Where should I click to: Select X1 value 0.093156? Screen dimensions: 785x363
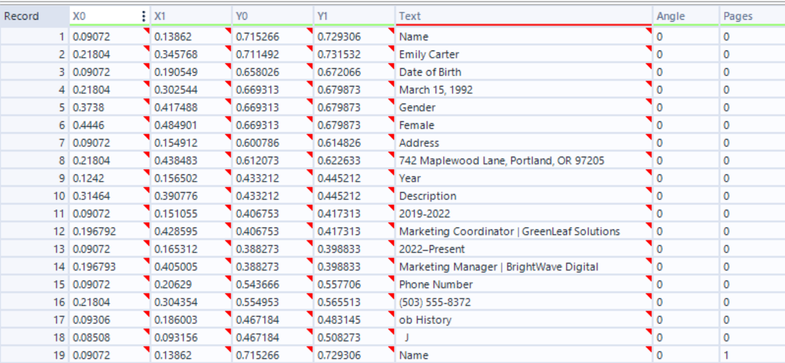pos(191,337)
